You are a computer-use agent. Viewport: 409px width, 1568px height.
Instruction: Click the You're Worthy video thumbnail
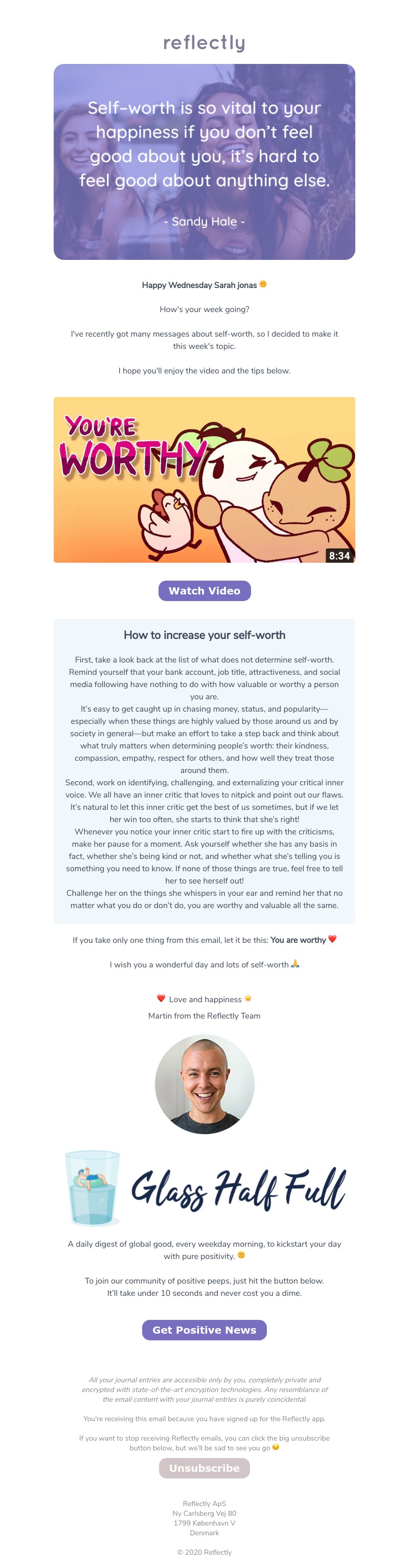click(204, 480)
